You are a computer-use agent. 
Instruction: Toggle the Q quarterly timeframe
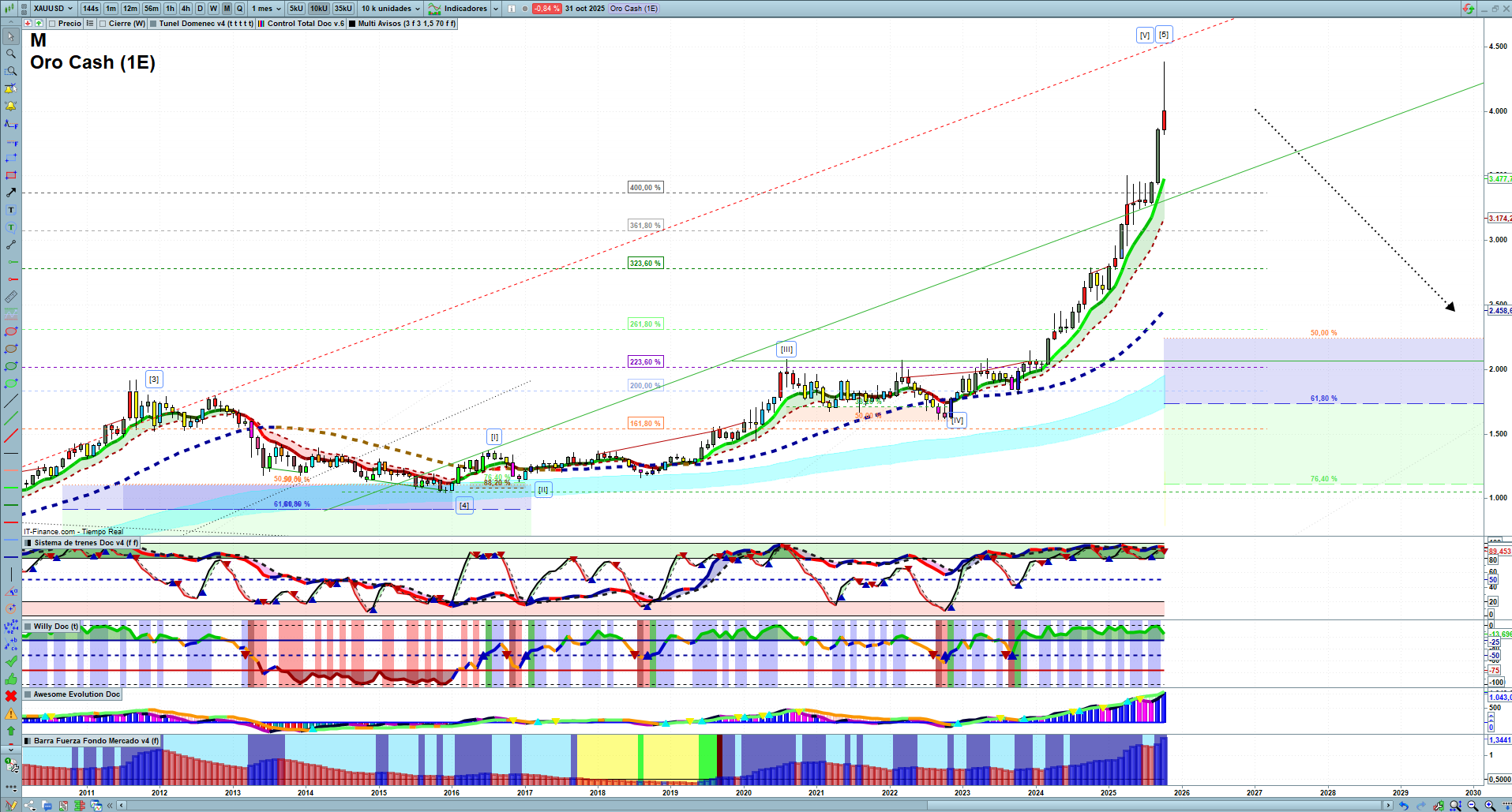(x=239, y=9)
